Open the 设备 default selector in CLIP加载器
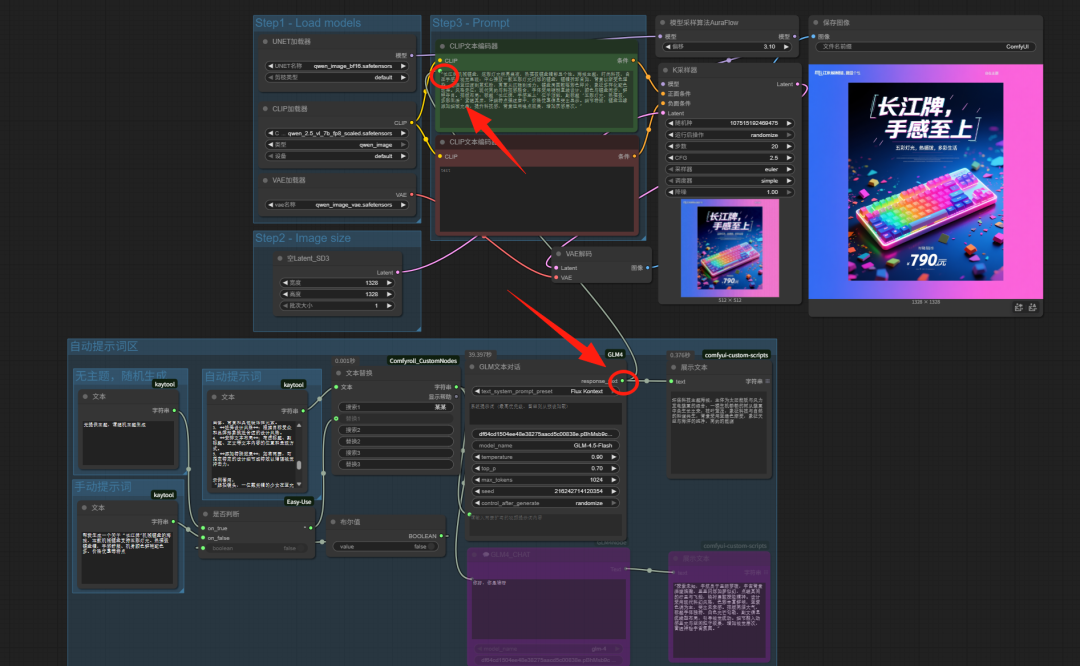 coord(337,156)
